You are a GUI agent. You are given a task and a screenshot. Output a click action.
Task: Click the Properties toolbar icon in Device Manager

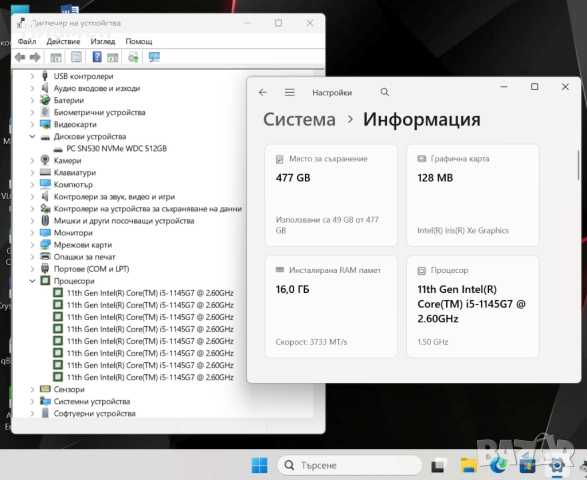[x=76, y=57]
